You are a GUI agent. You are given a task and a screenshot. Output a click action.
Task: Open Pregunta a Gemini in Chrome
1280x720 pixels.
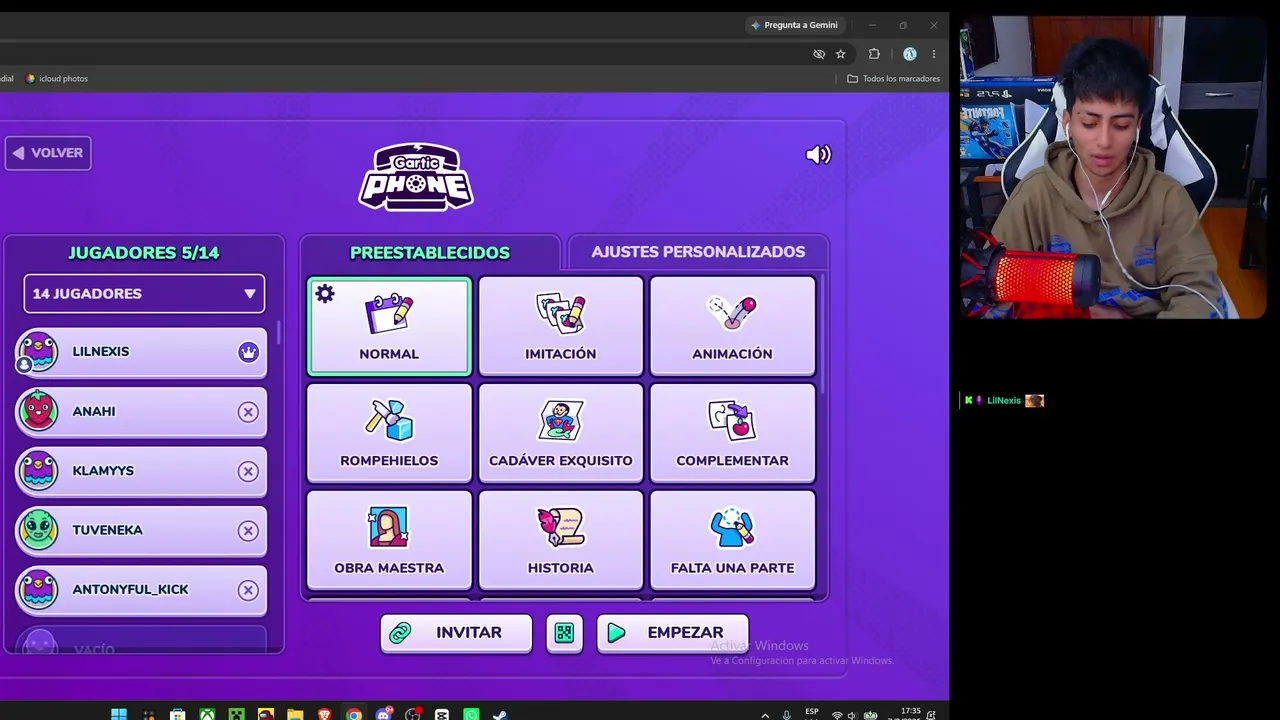pos(795,25)
